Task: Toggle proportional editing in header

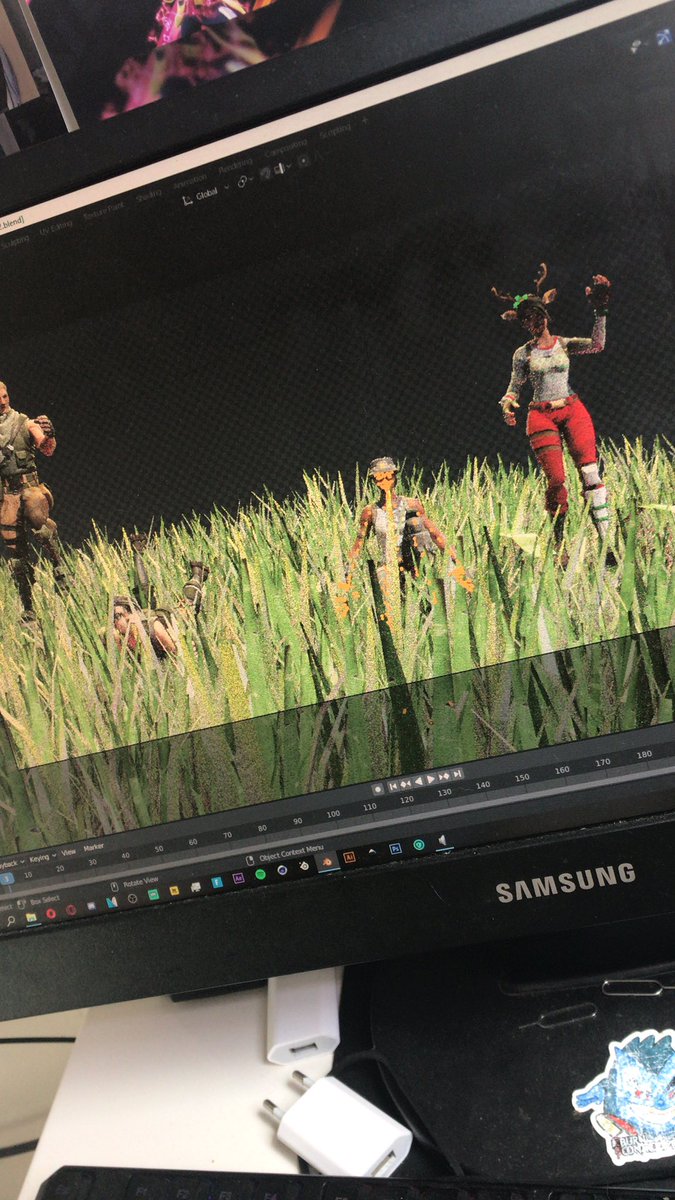Action: (304, 160)
